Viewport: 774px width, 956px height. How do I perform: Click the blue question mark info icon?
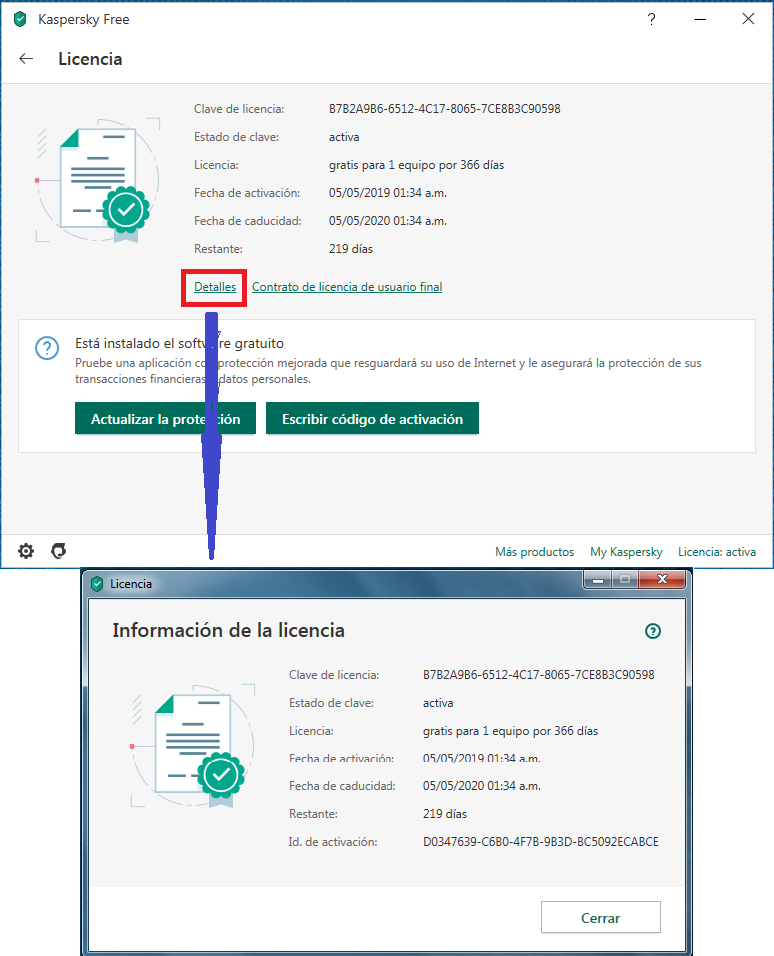tap(47, 348)
